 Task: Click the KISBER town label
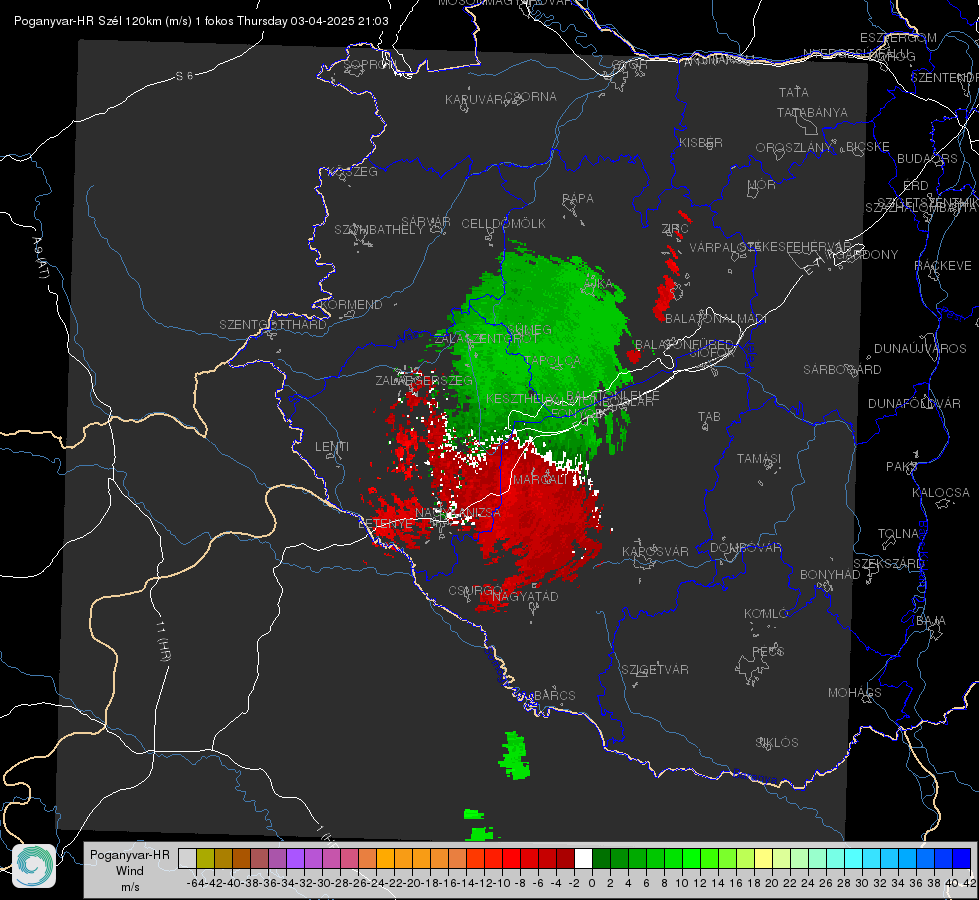[701, 142]
